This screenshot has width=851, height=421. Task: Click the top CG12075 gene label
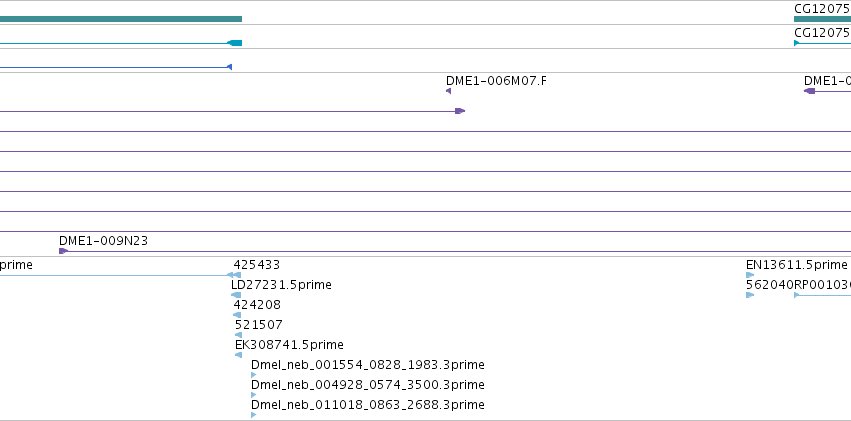click(x=822, y=9)
